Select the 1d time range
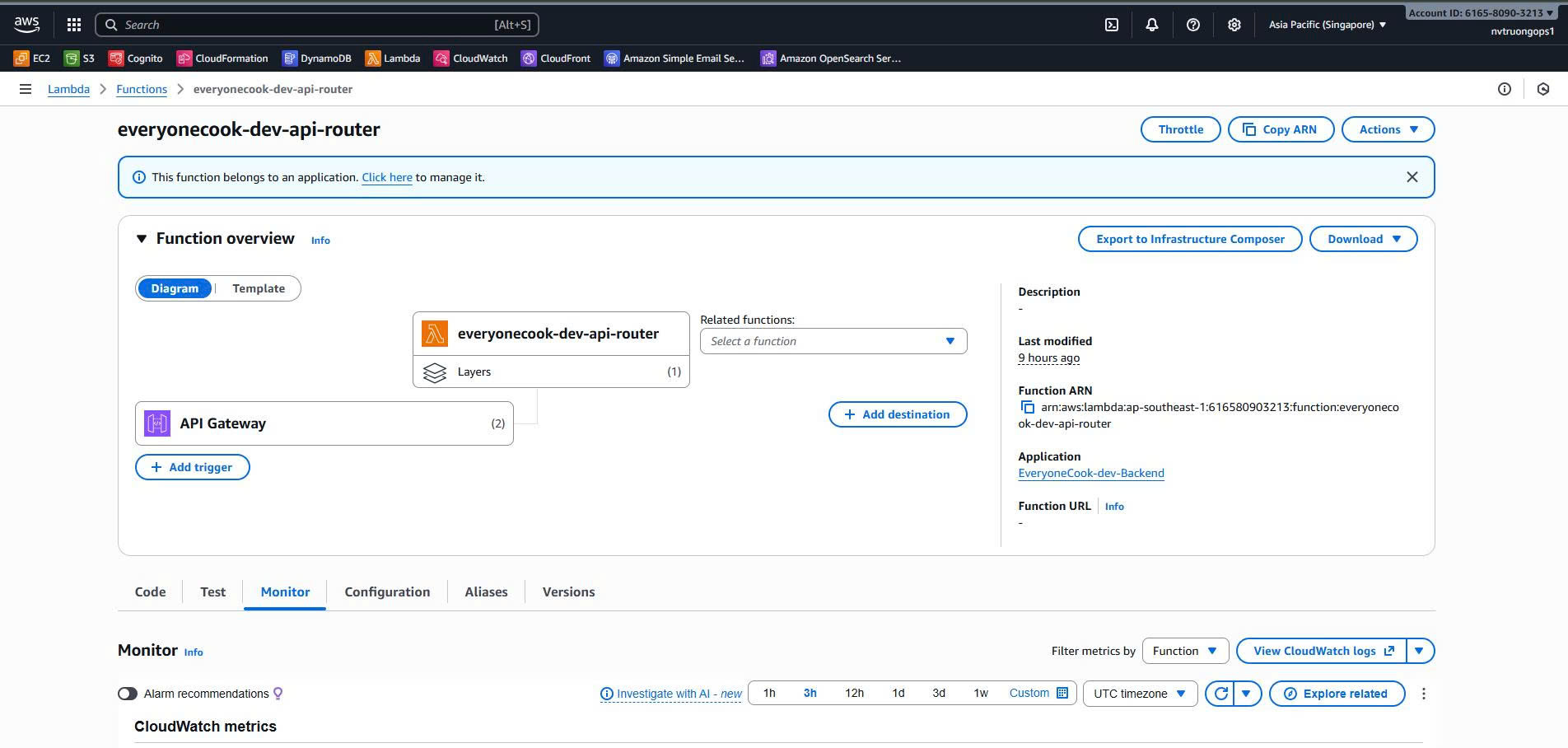Screen dimensions: 1568x748 pos(898,693)
